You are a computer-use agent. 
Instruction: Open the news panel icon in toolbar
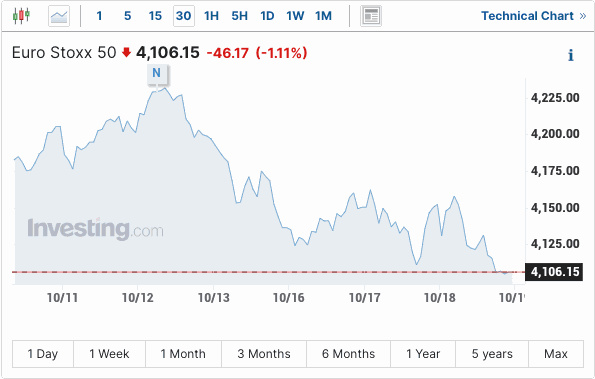(x=371, y=16)
